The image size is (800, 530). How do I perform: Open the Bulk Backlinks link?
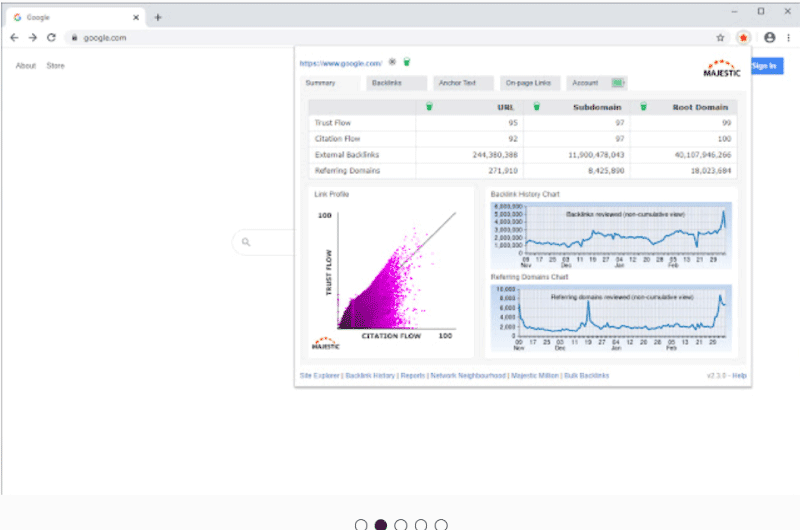tap(587, 375)
